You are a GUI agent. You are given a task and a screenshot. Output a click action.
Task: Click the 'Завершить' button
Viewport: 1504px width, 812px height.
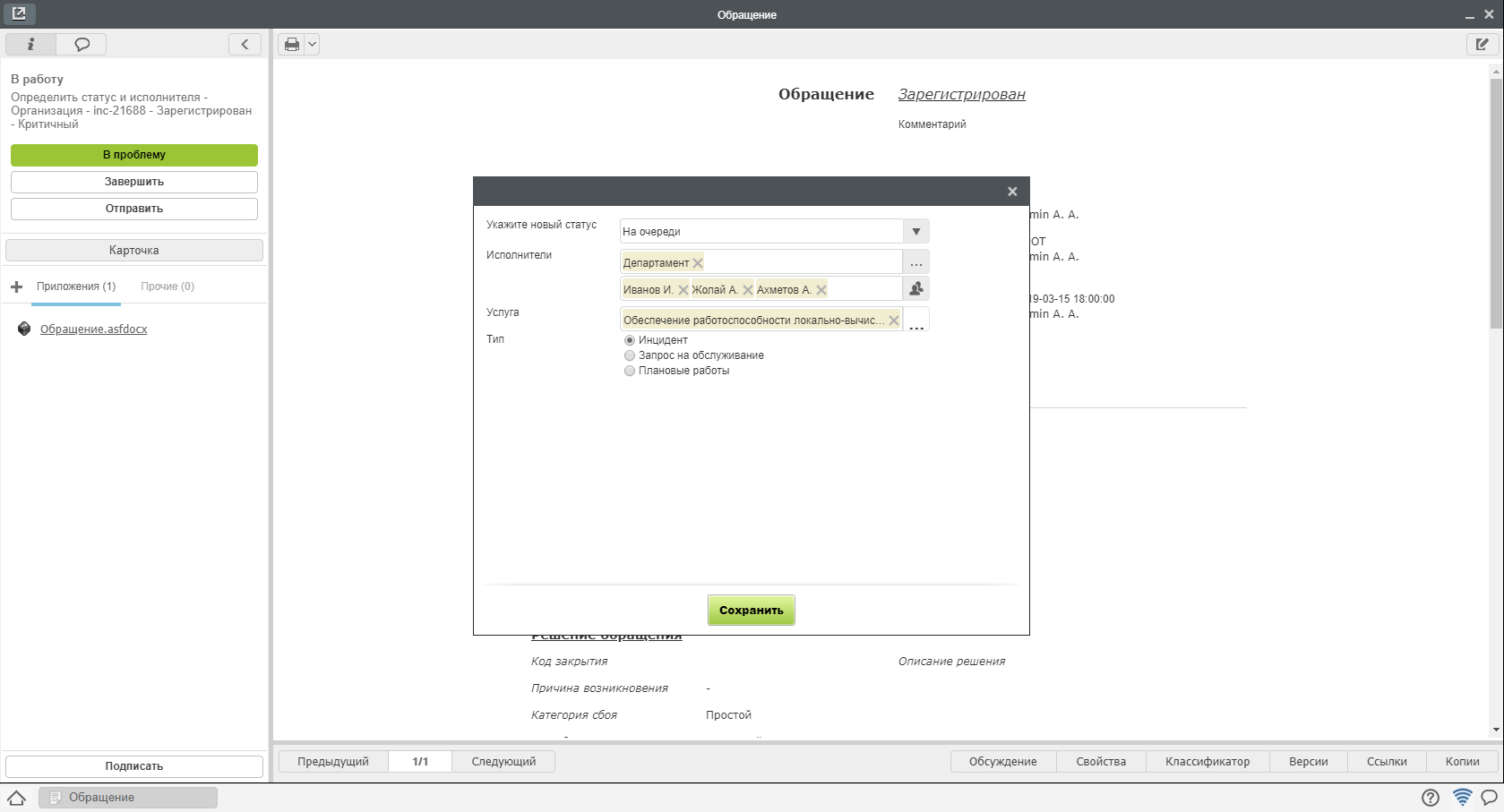coord(134,182)
